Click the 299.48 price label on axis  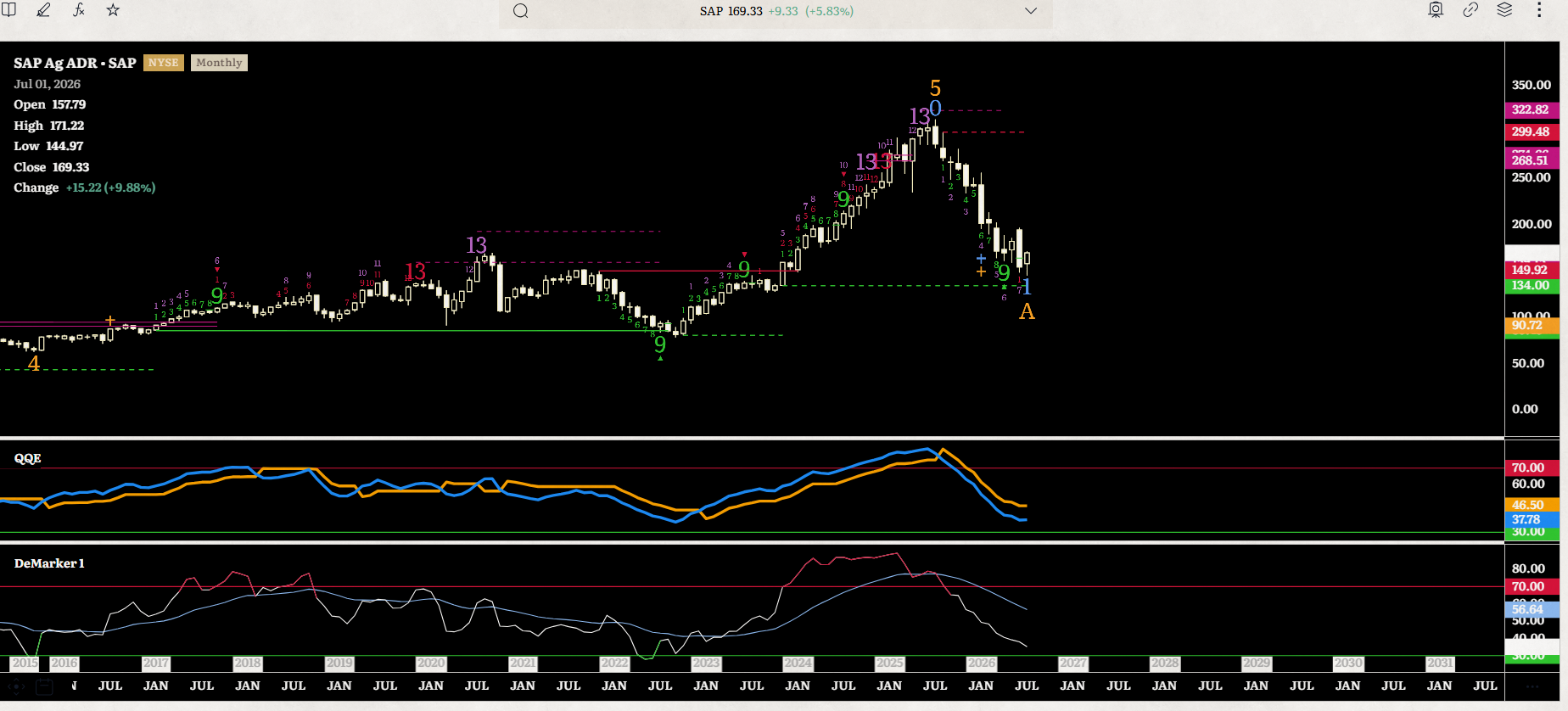pyautogui.click(x=1531, y=132)
